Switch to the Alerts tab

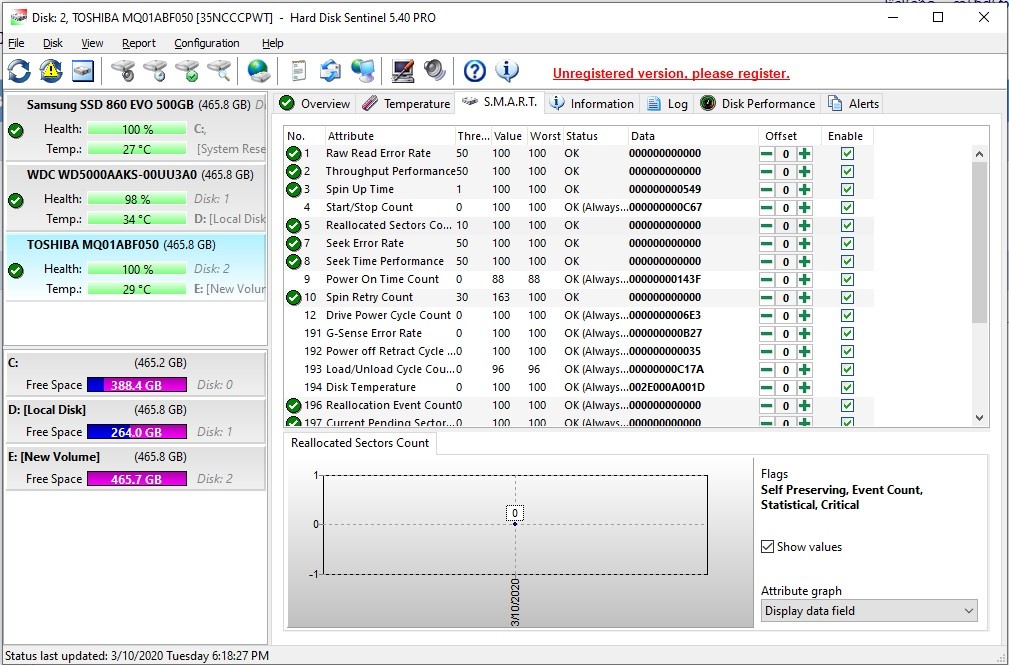[854, 104]
